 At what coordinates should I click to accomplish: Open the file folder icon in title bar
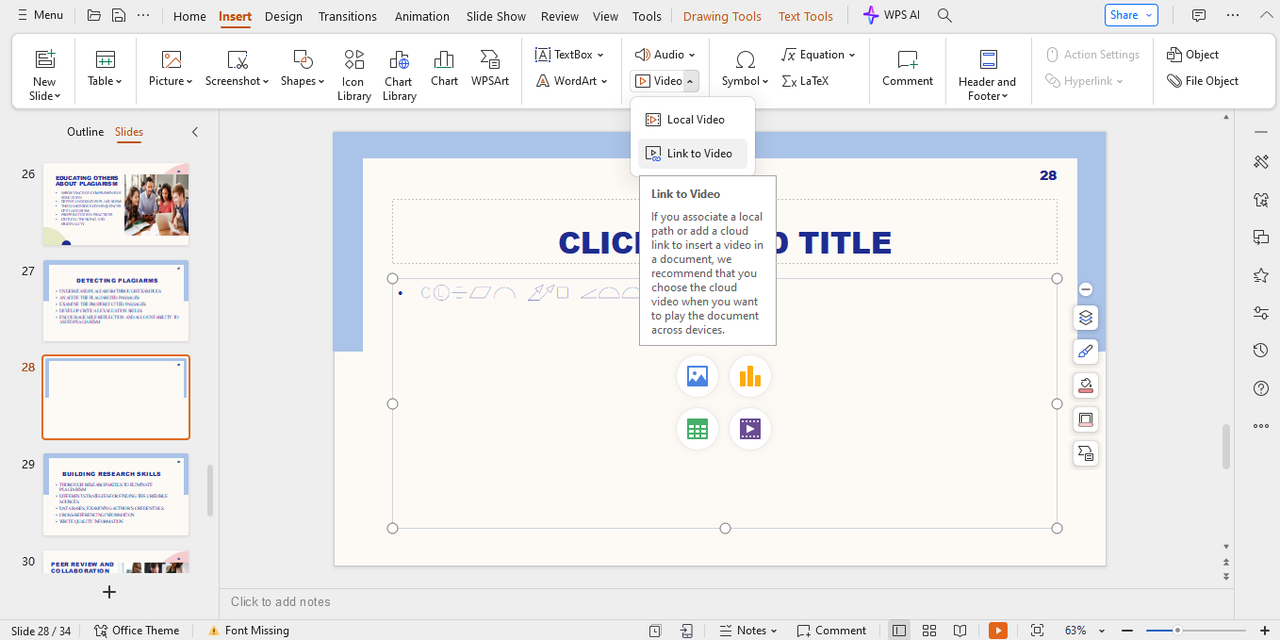pyautogui.click(x=94, y=15)
